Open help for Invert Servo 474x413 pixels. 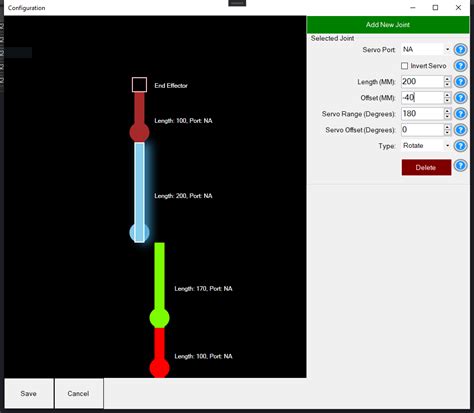point(460,66)
